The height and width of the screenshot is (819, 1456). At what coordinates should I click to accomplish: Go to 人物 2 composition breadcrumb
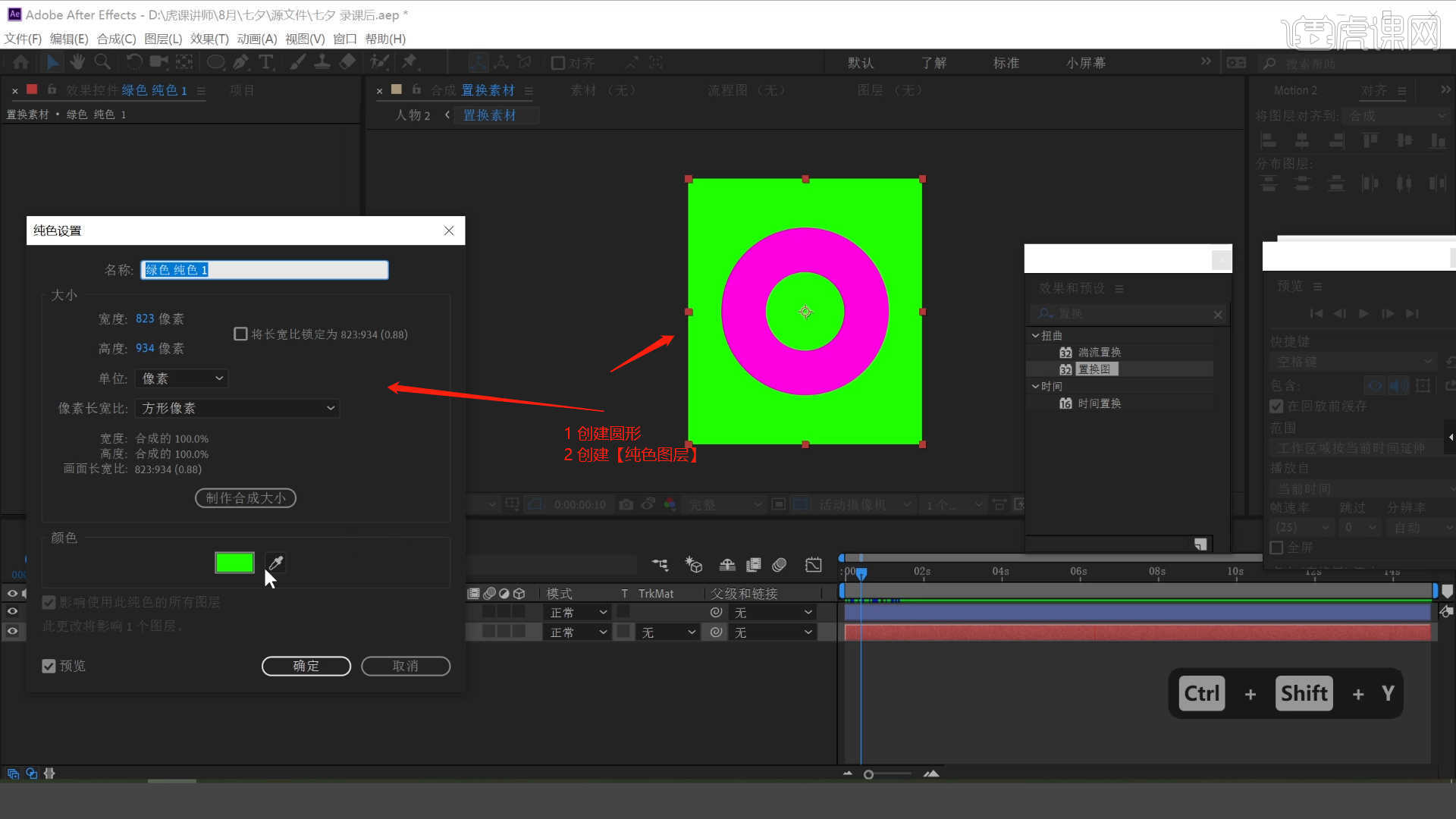pyautogui.click(x=413, y=115)
